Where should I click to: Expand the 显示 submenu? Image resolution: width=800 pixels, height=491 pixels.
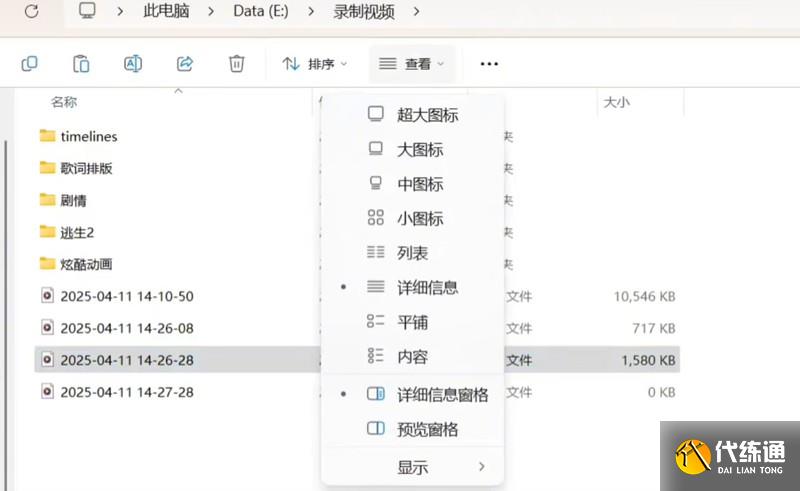click(412, 467)
